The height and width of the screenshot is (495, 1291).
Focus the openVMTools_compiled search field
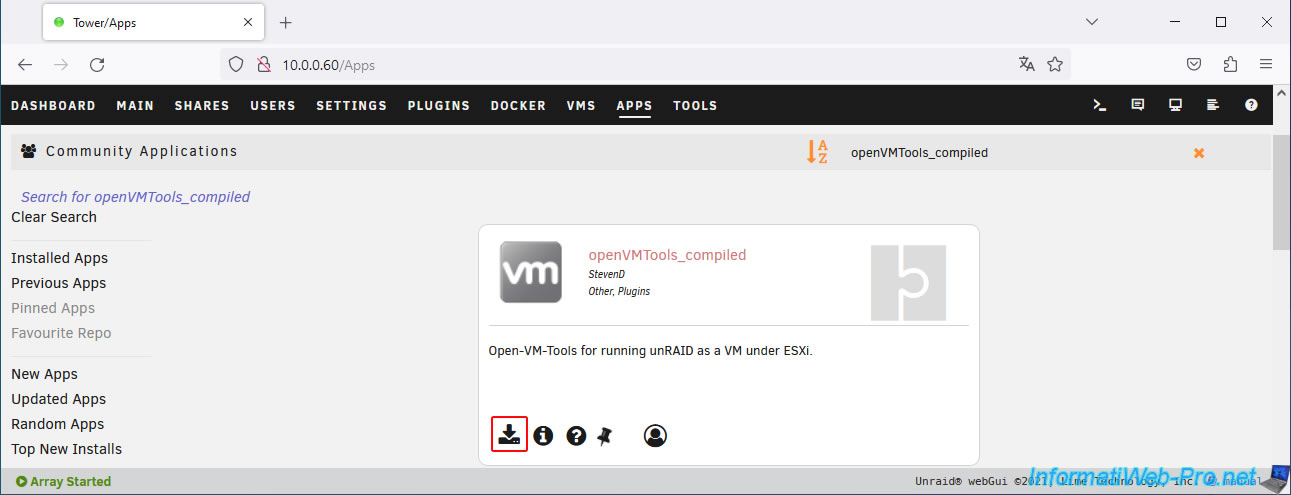[1010, 153]
